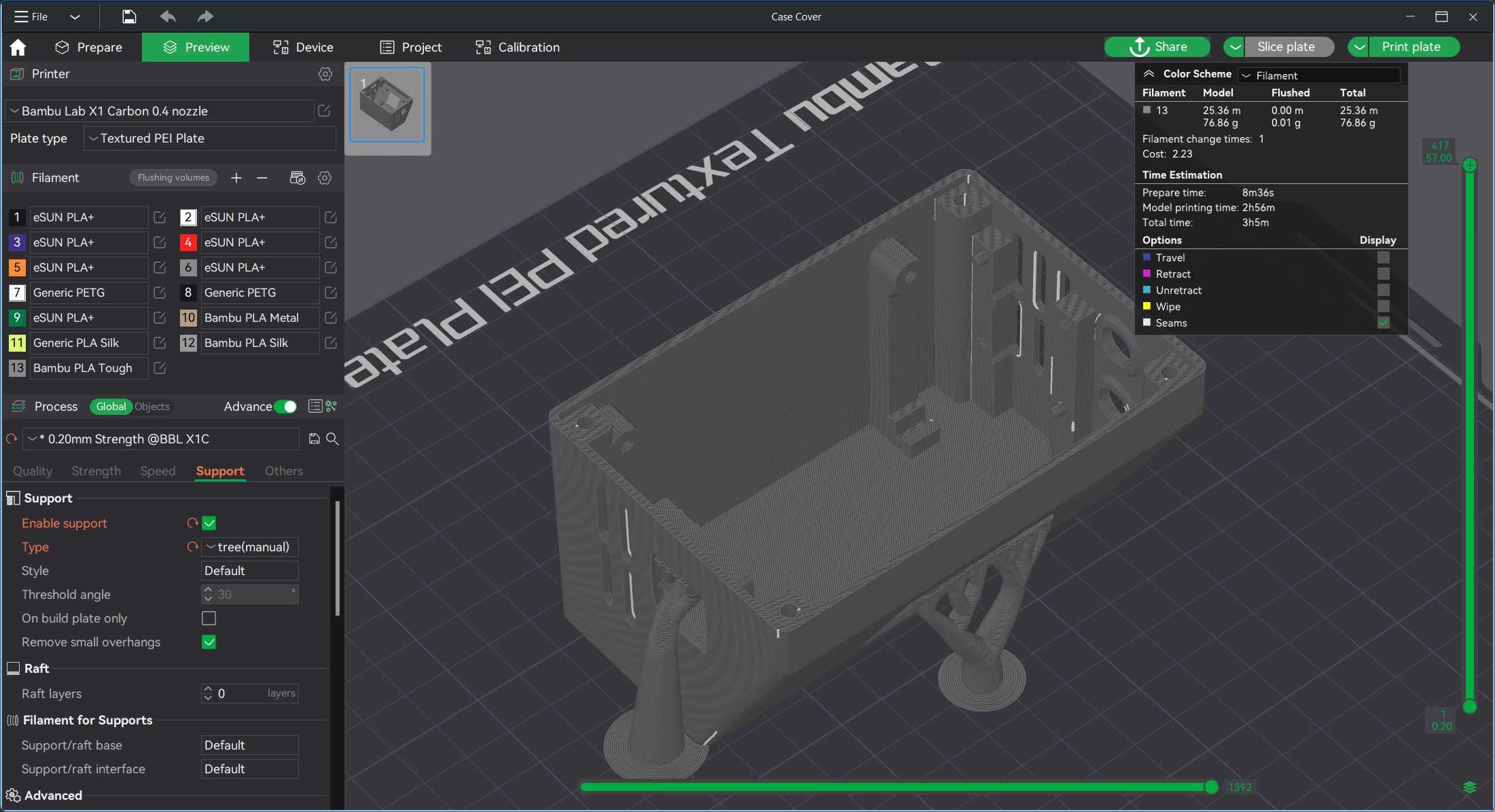
Task: Open the Strength settings tab
Action: point(96,470)
